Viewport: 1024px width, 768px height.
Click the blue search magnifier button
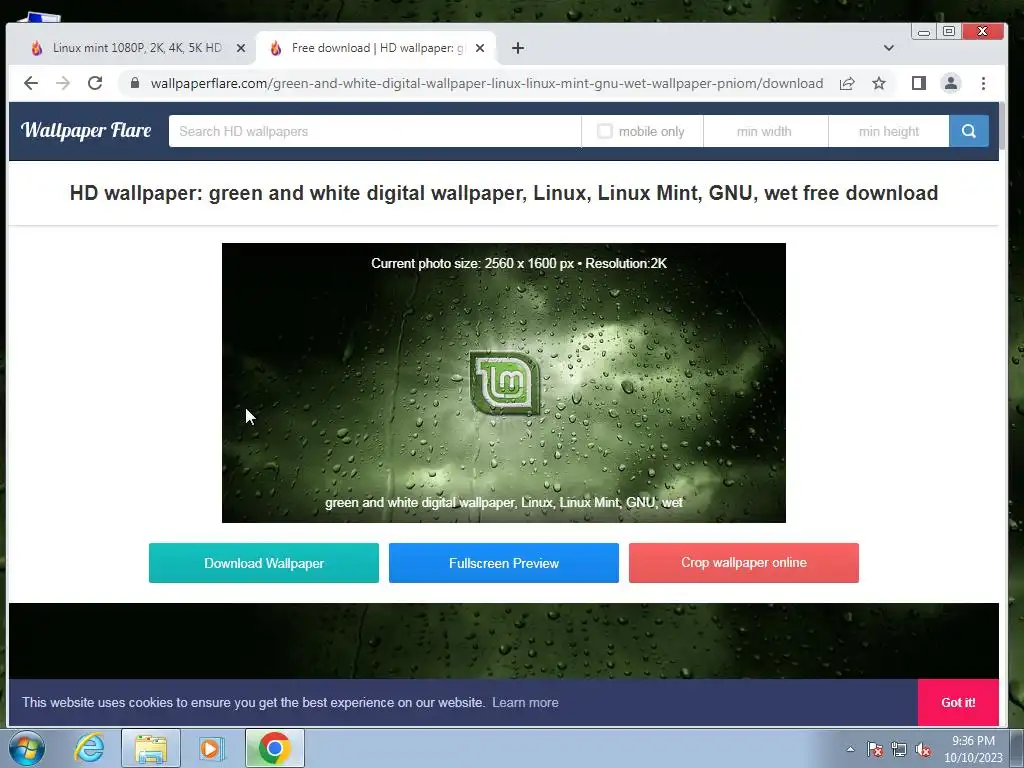point(968,131)
